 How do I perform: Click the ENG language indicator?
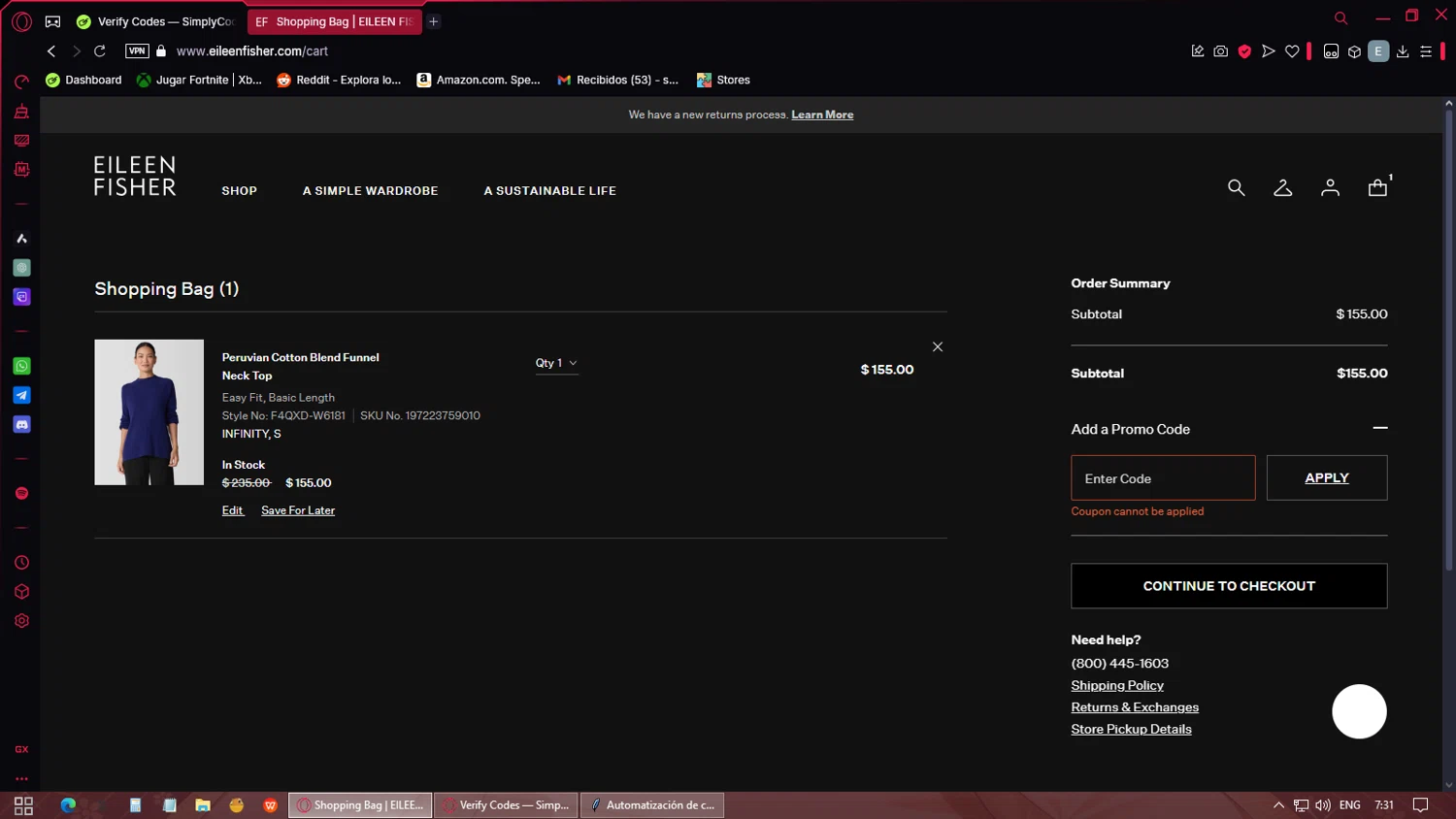click(x=1349, y=805)
